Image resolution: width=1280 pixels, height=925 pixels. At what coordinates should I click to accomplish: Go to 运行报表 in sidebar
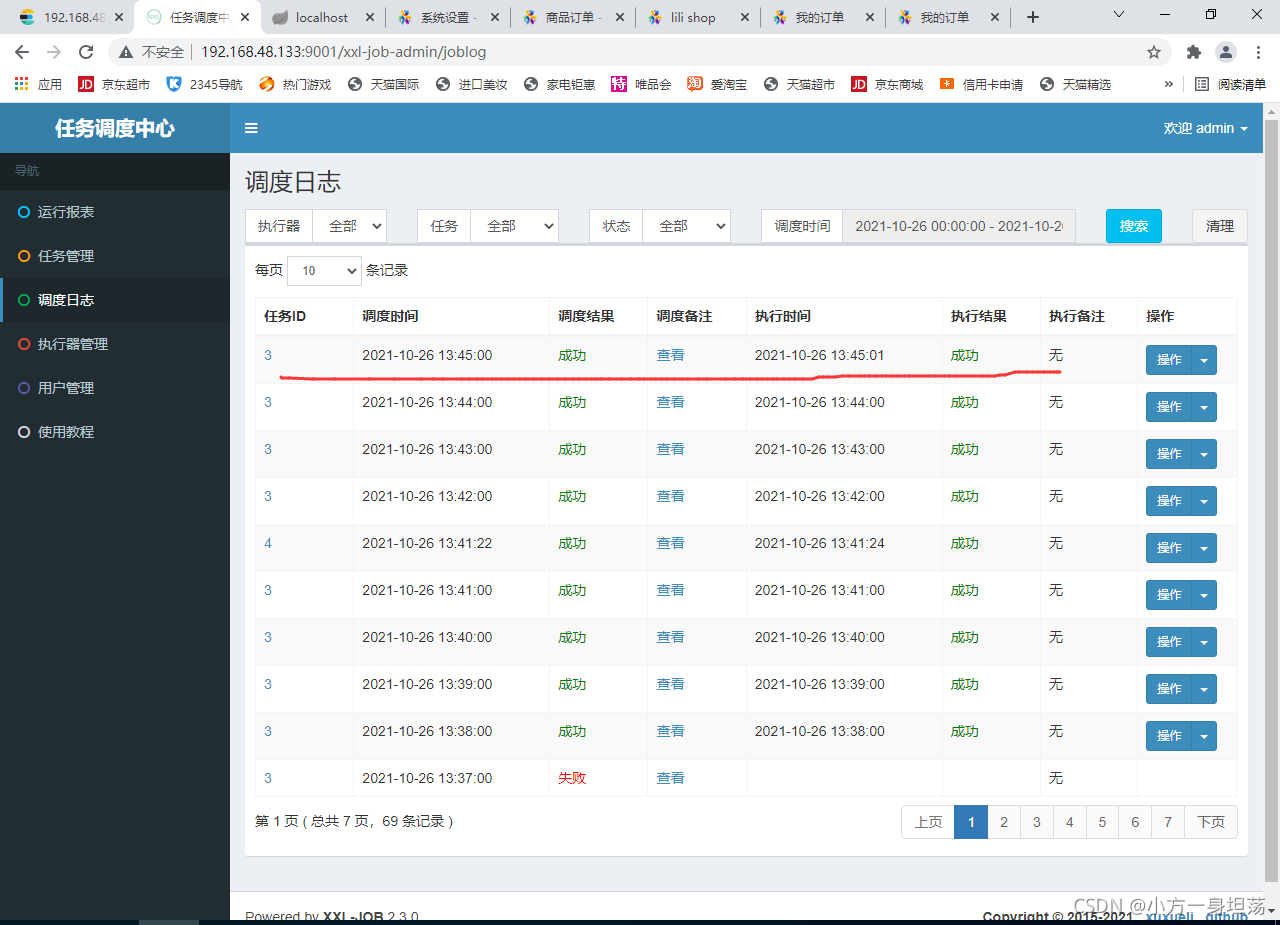(x=115, y=212)
